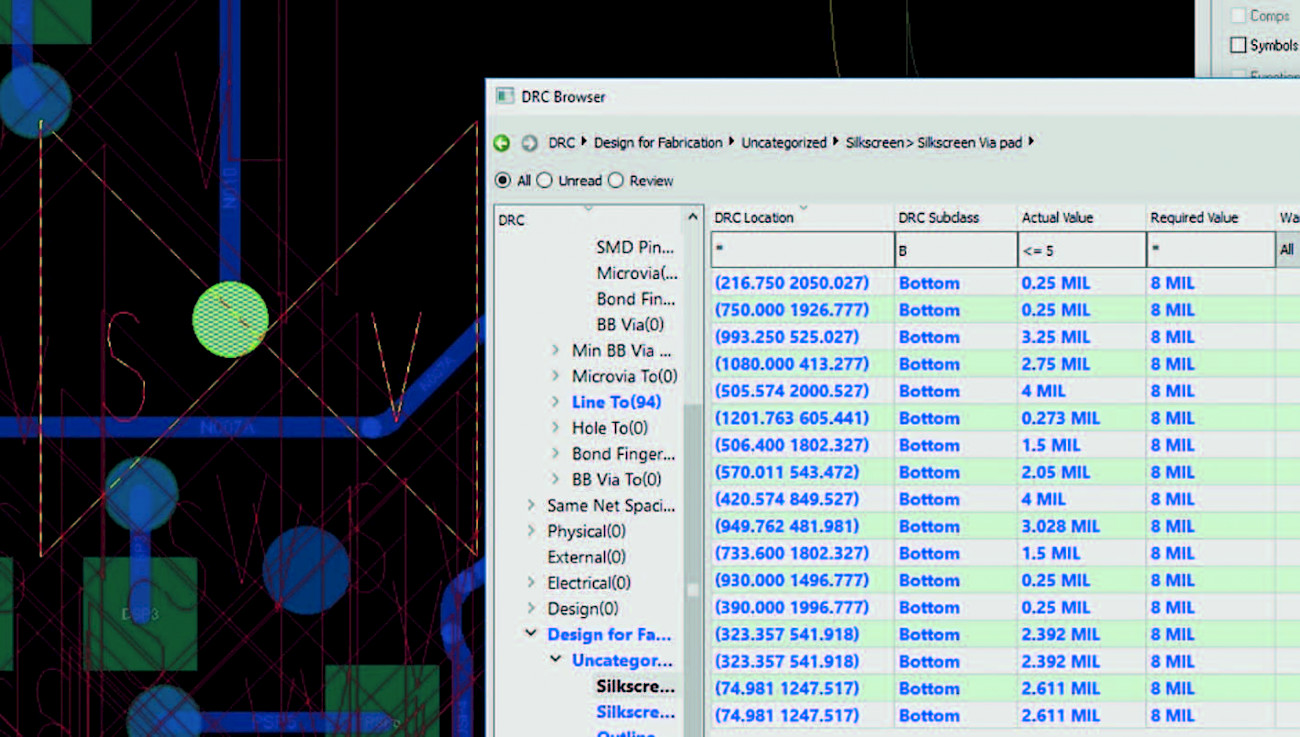Expand the Hole To(0) node
1300x737 pixels.
555,428
